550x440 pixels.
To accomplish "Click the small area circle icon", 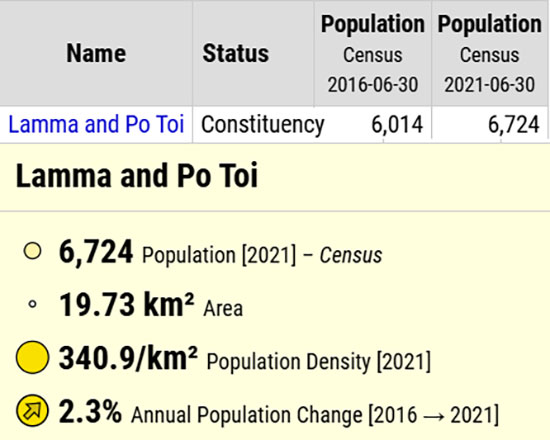I will click(x=32, y=304).
